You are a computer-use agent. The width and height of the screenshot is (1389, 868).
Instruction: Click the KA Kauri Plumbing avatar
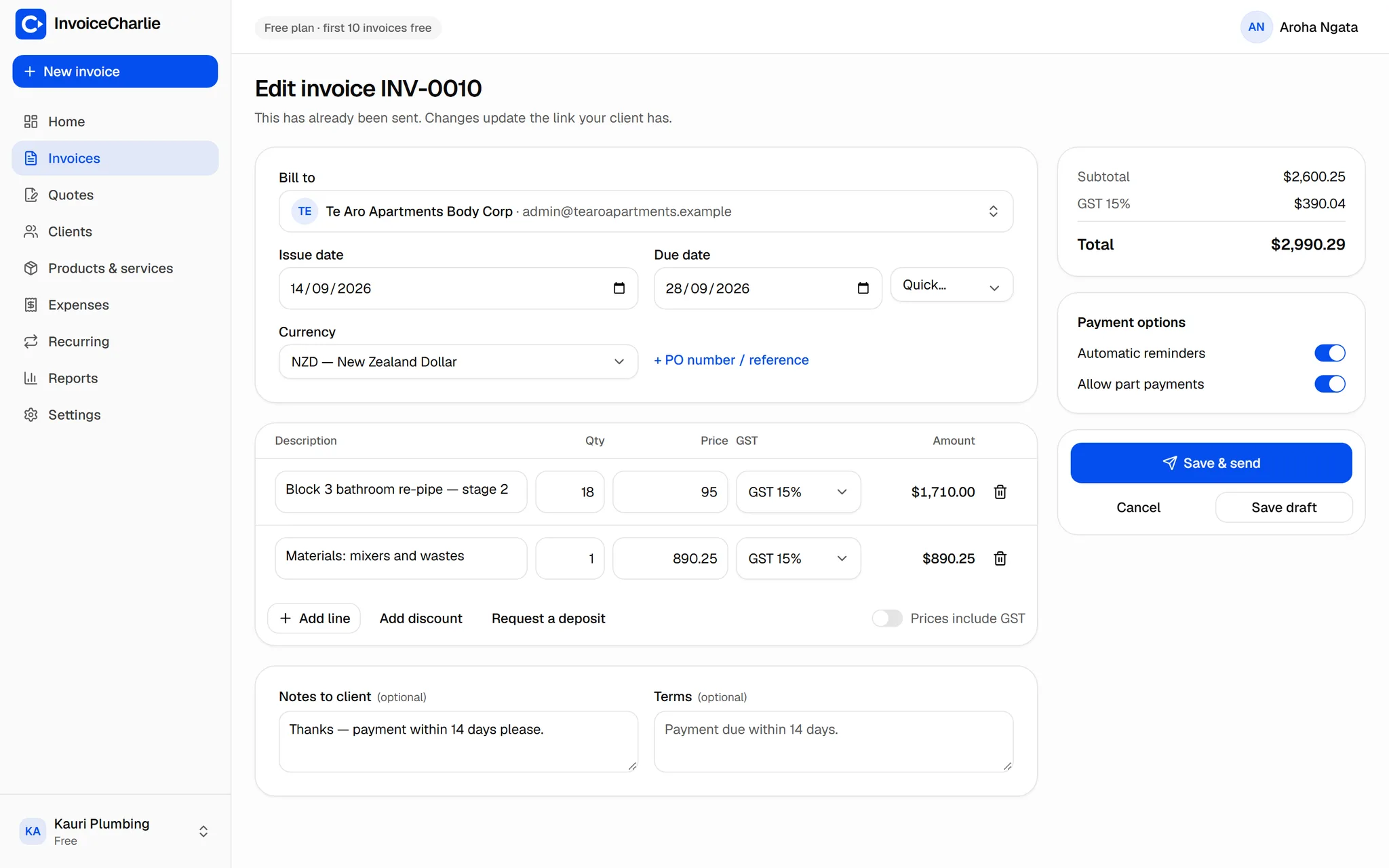point(33,831)
